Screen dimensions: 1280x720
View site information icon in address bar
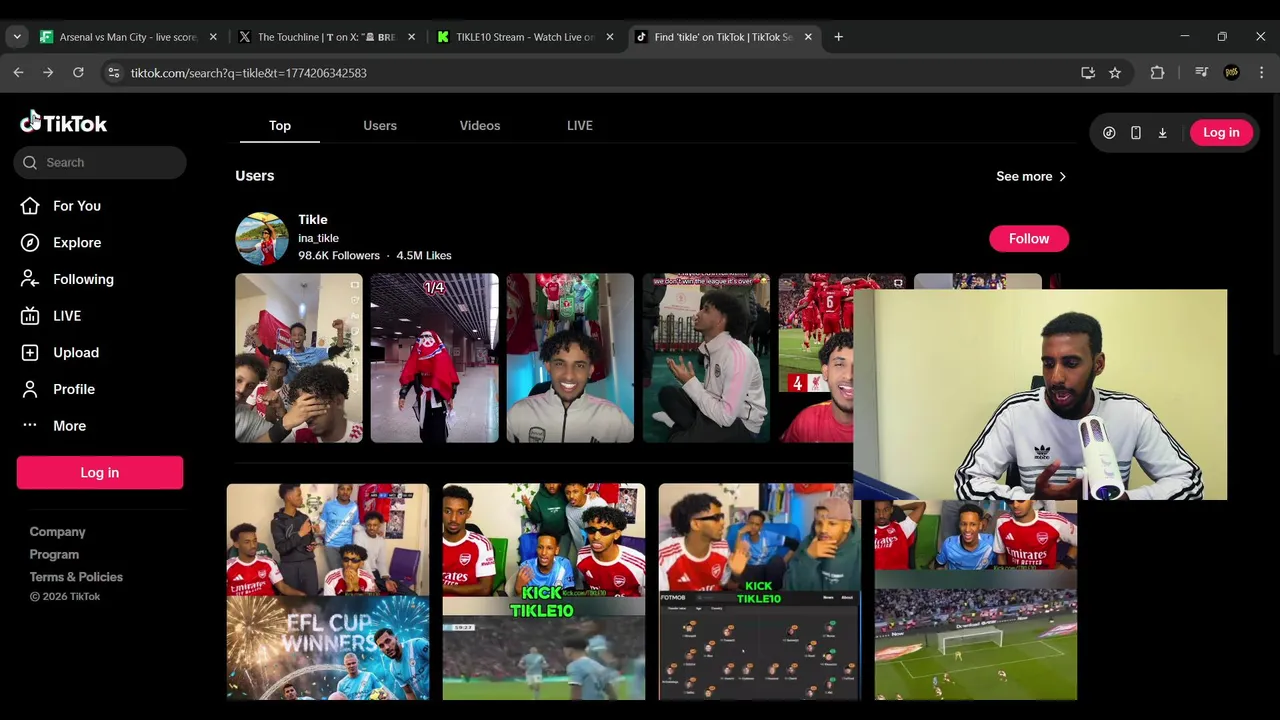click(x=114, y=73)
